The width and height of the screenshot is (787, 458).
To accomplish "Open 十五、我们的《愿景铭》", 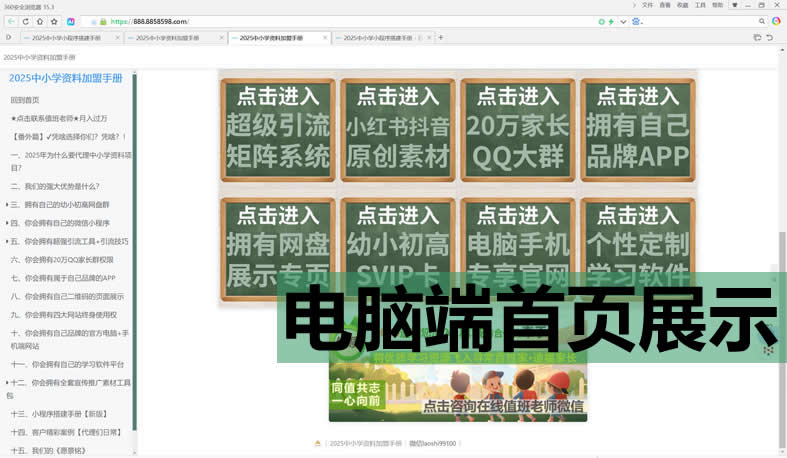I will tap(48, 450).
